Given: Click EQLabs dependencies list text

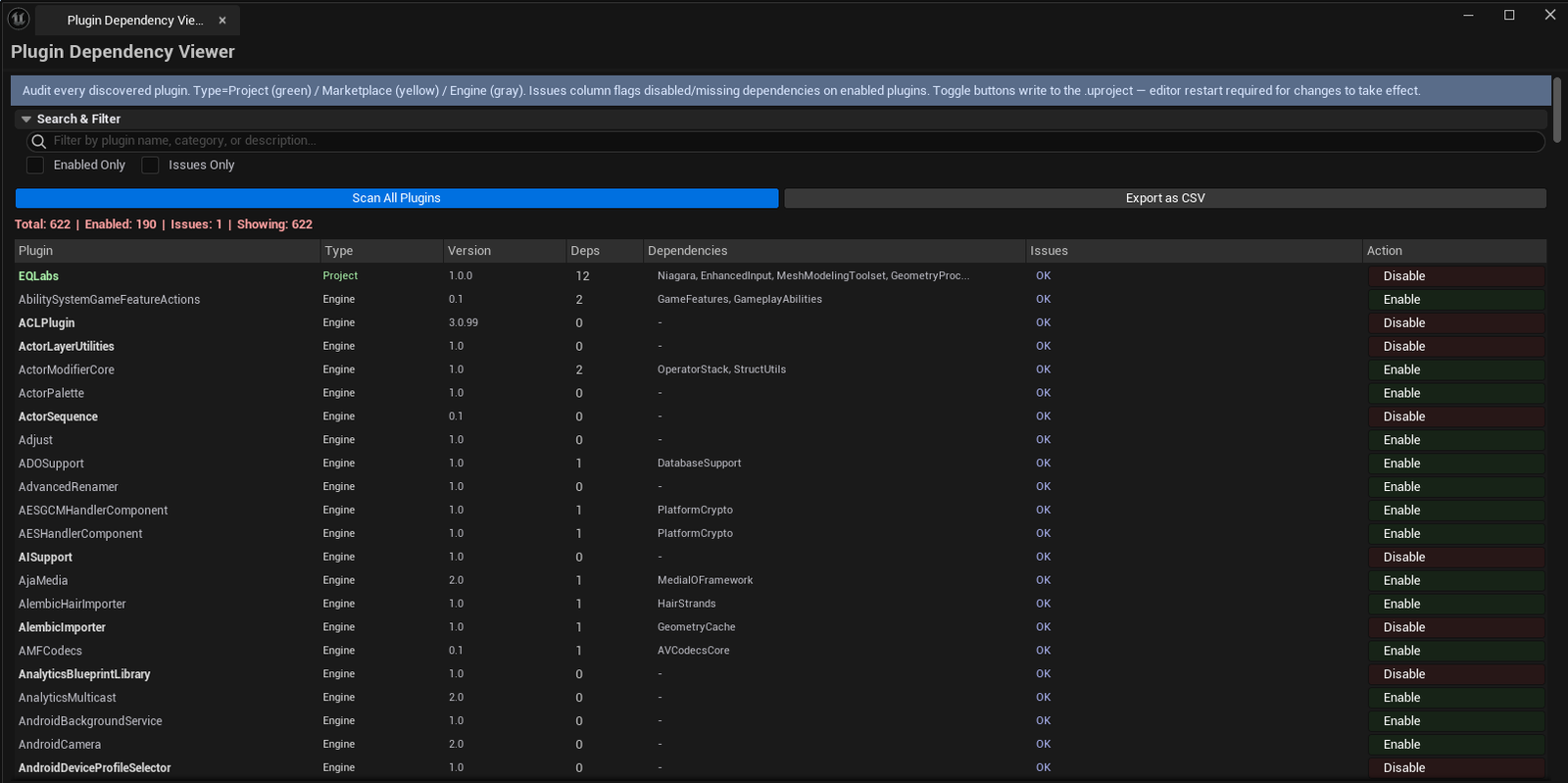Looking at the screenshot, I should click(x=813, y=276).
